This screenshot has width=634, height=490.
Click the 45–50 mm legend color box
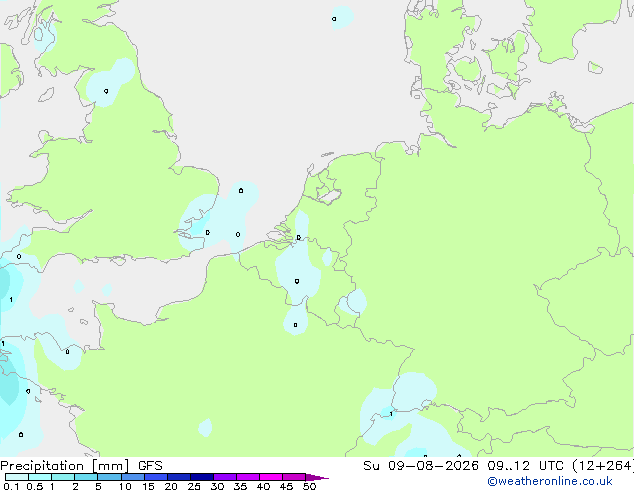[x=294, y=477]
